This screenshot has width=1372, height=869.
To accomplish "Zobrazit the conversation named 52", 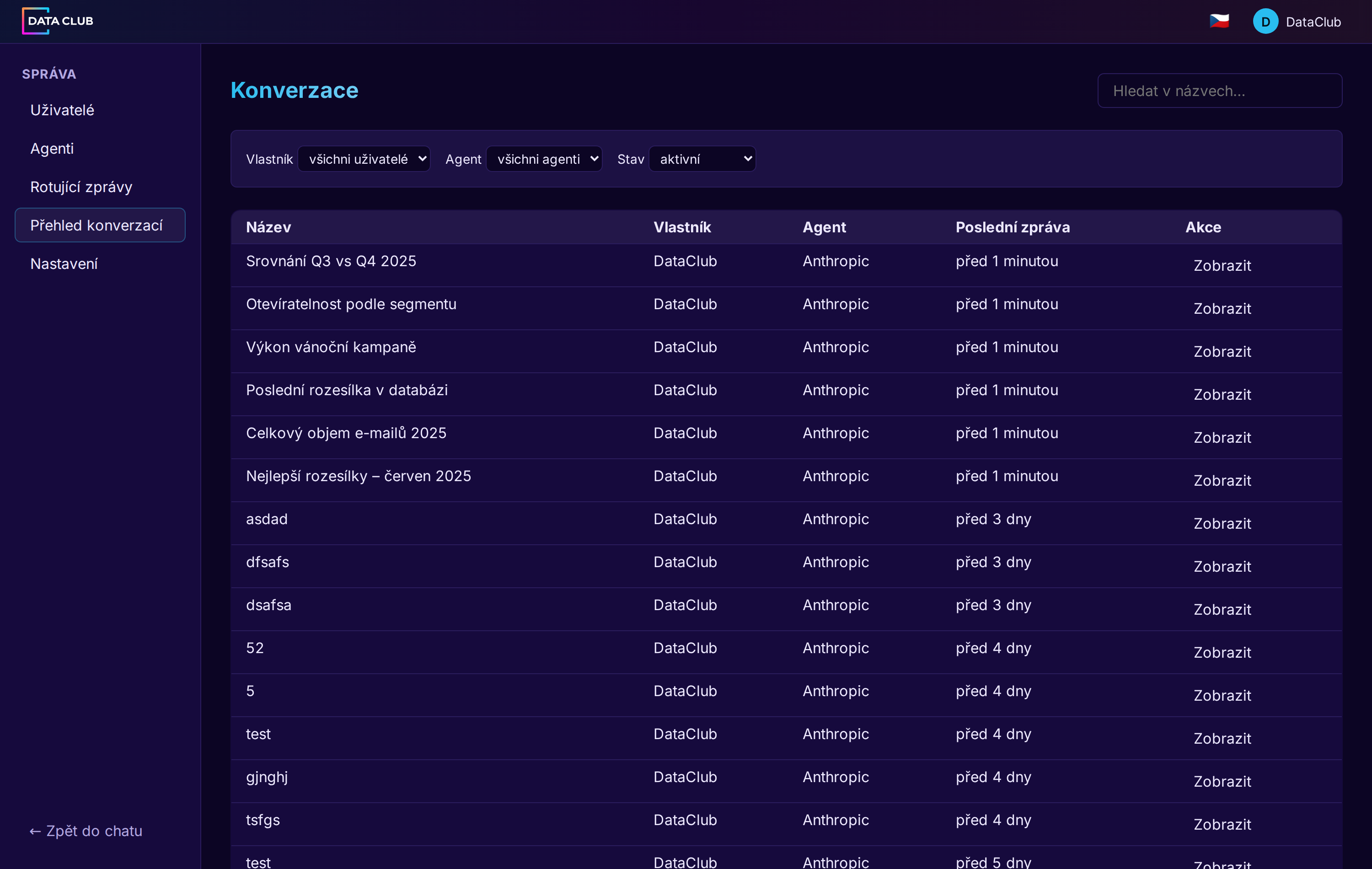I will pyautogui.click(x=1222, y=653).
